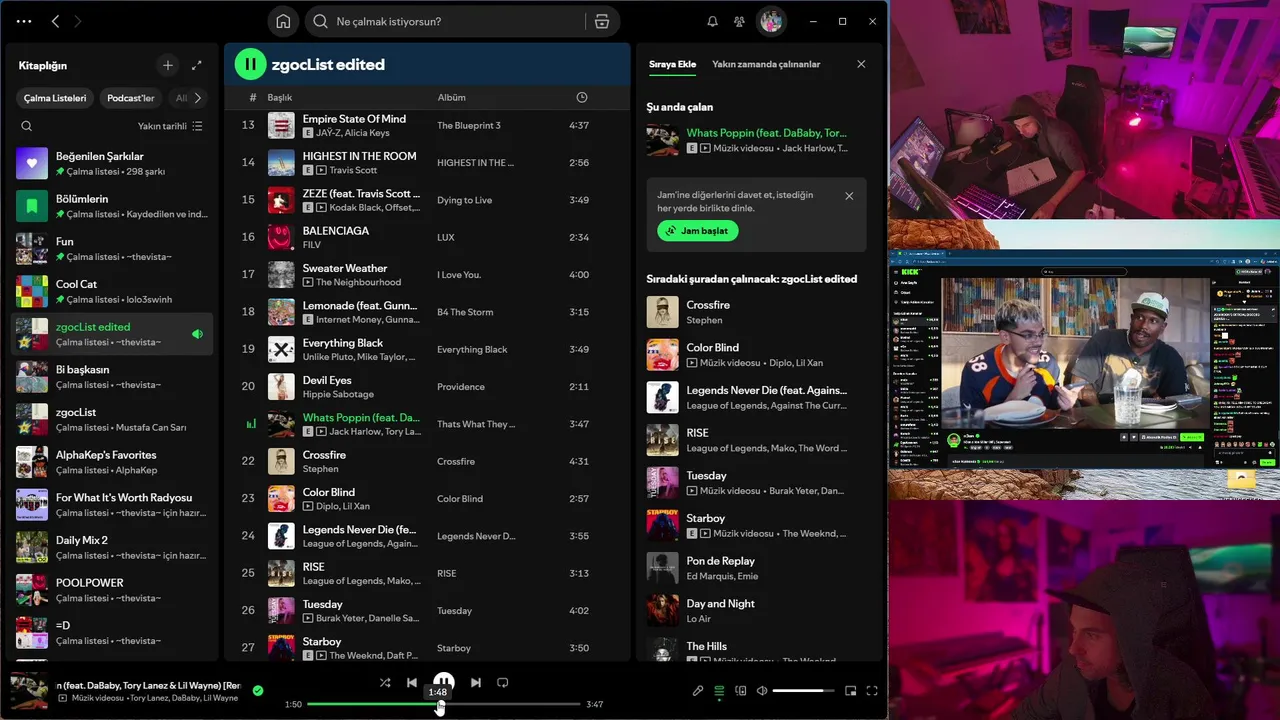This screenshot has height=720, width=1280.
Task: Go back with the left arrow
Action: point(55,21)
